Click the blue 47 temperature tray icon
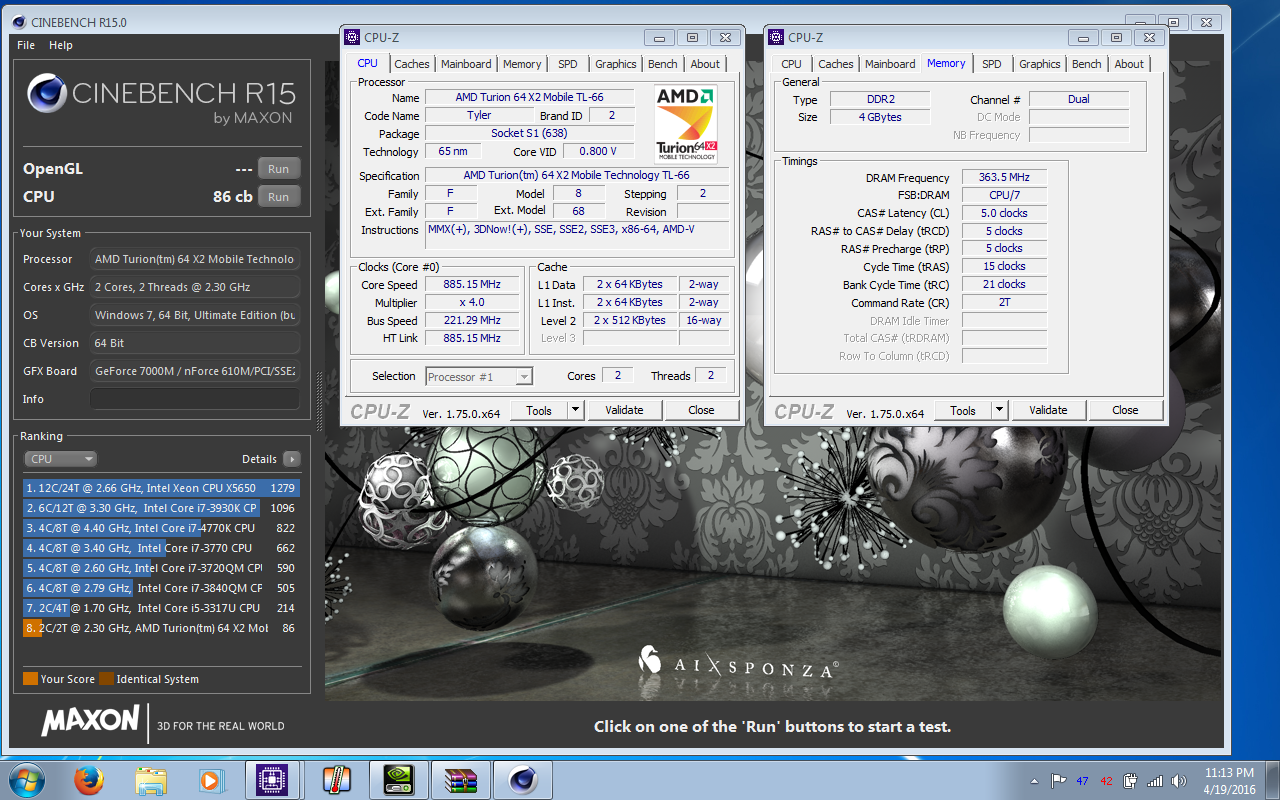 coord(1082,781)
